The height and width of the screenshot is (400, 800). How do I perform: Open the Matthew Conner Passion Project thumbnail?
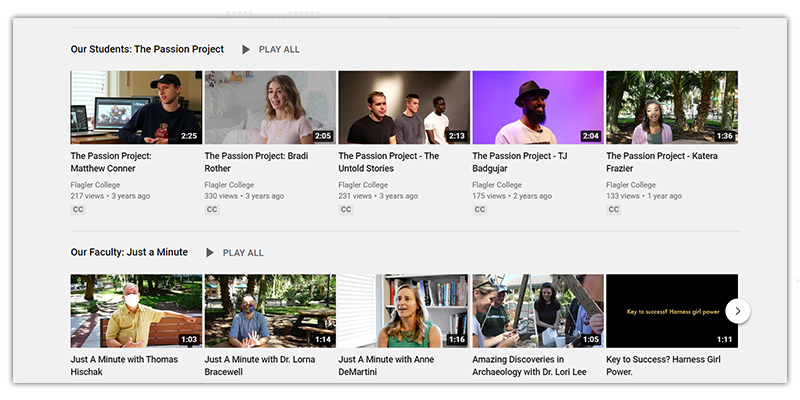136,107
